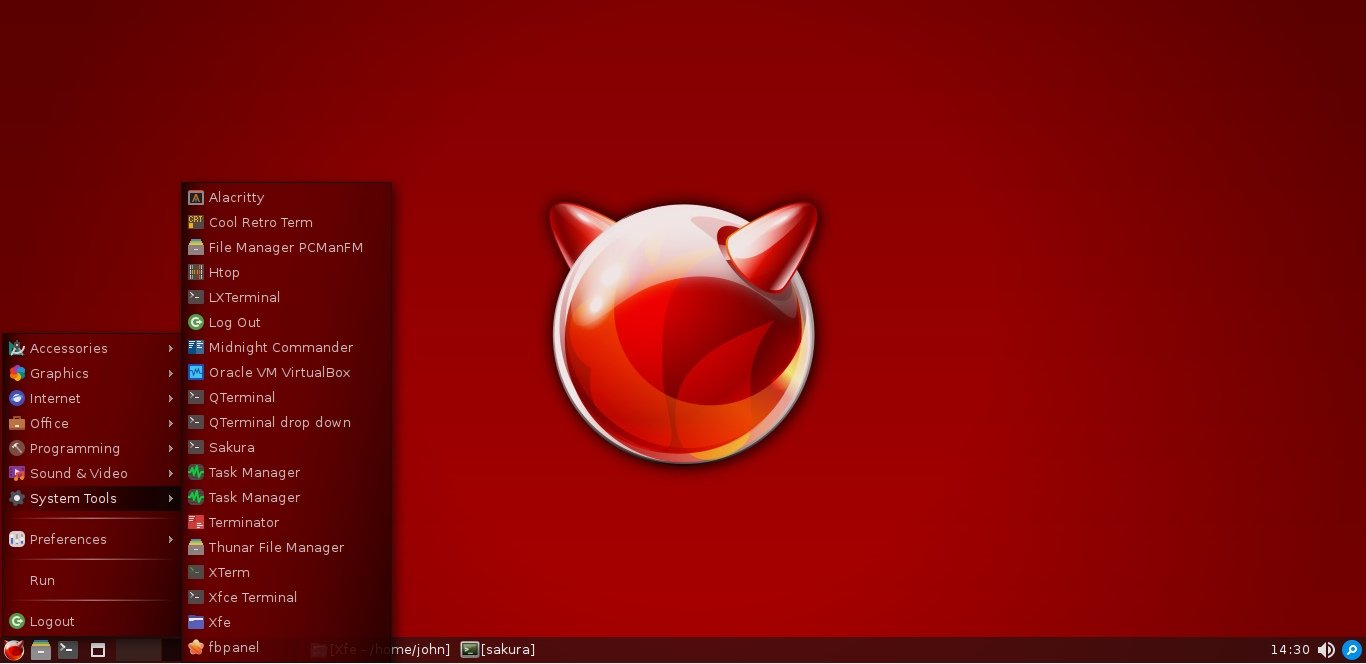Click the show desktop window icon
1366x664 pixels.
click(98, 650)
